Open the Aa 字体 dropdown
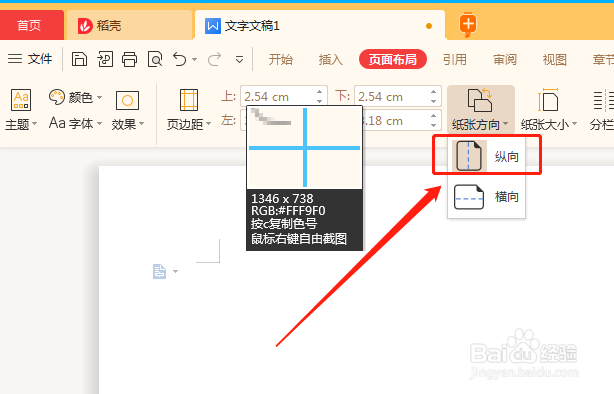This screenshot has width=614, height=394. pyautogui.click(x=76, y=123)
